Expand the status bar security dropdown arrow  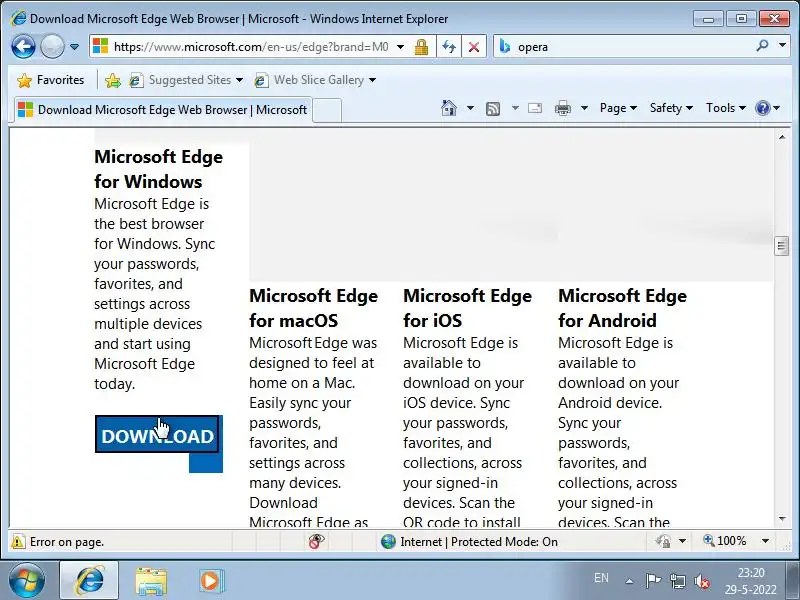[x=682, y=541]
